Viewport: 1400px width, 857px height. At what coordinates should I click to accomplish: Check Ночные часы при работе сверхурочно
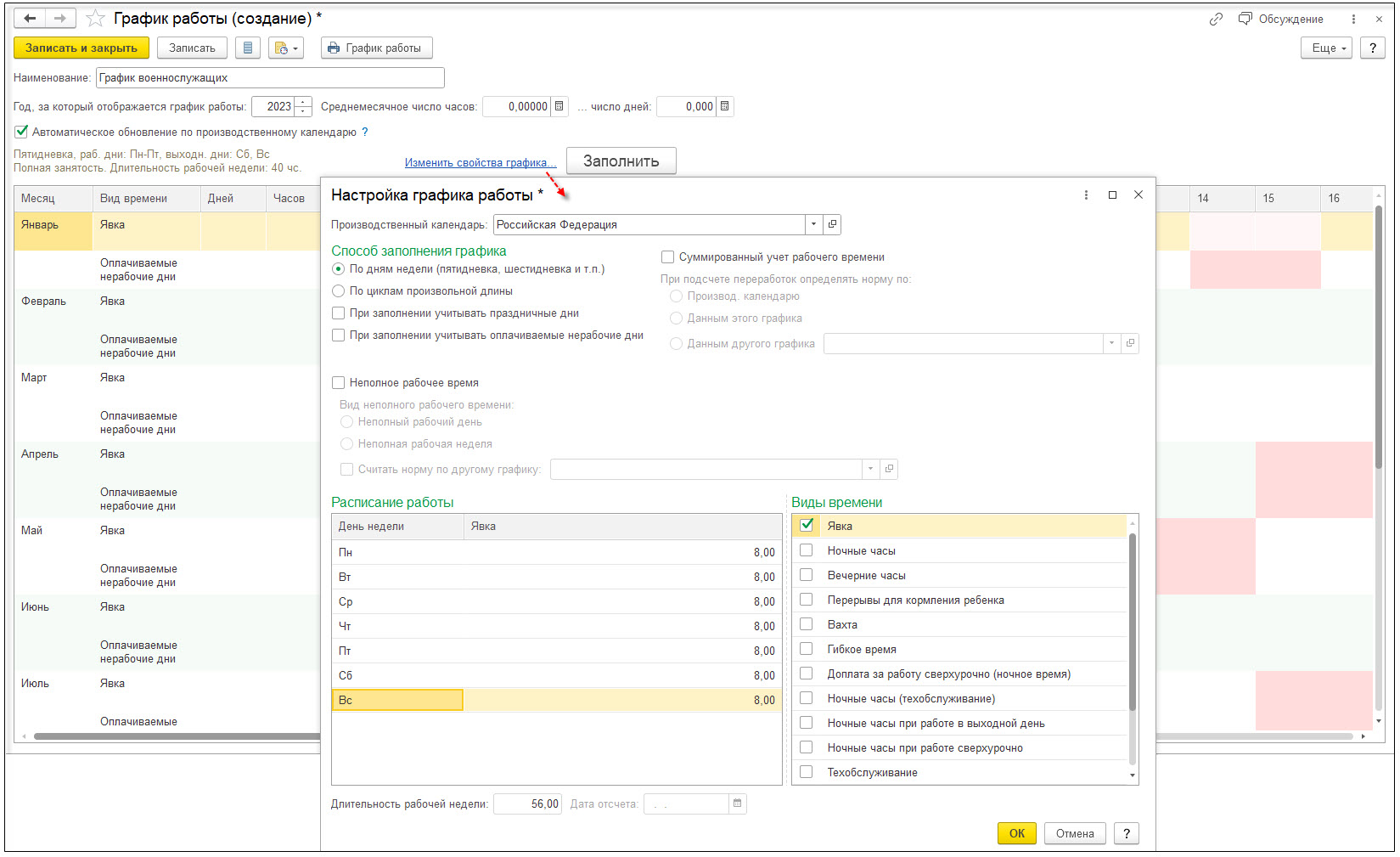click(x=807, y=747)
